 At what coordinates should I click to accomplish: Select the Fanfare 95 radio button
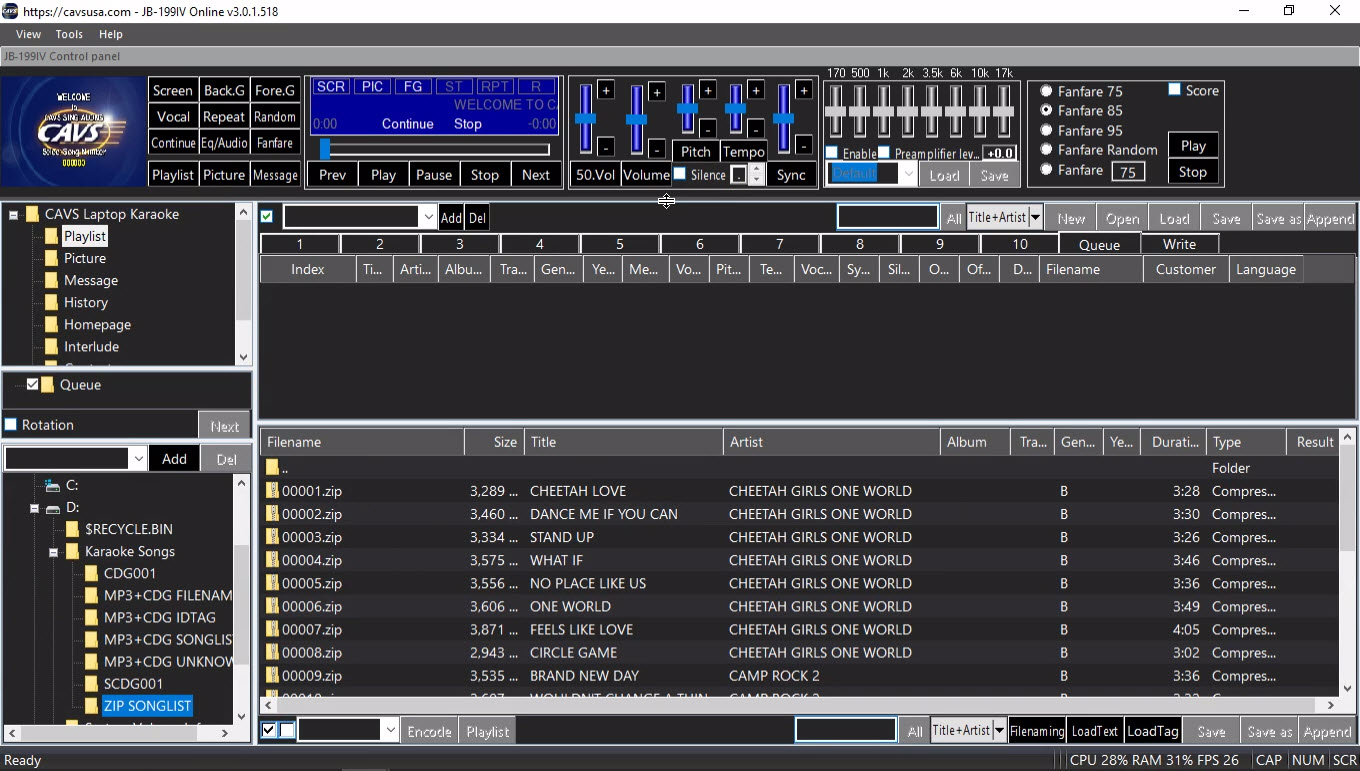tap(1046, 130)
